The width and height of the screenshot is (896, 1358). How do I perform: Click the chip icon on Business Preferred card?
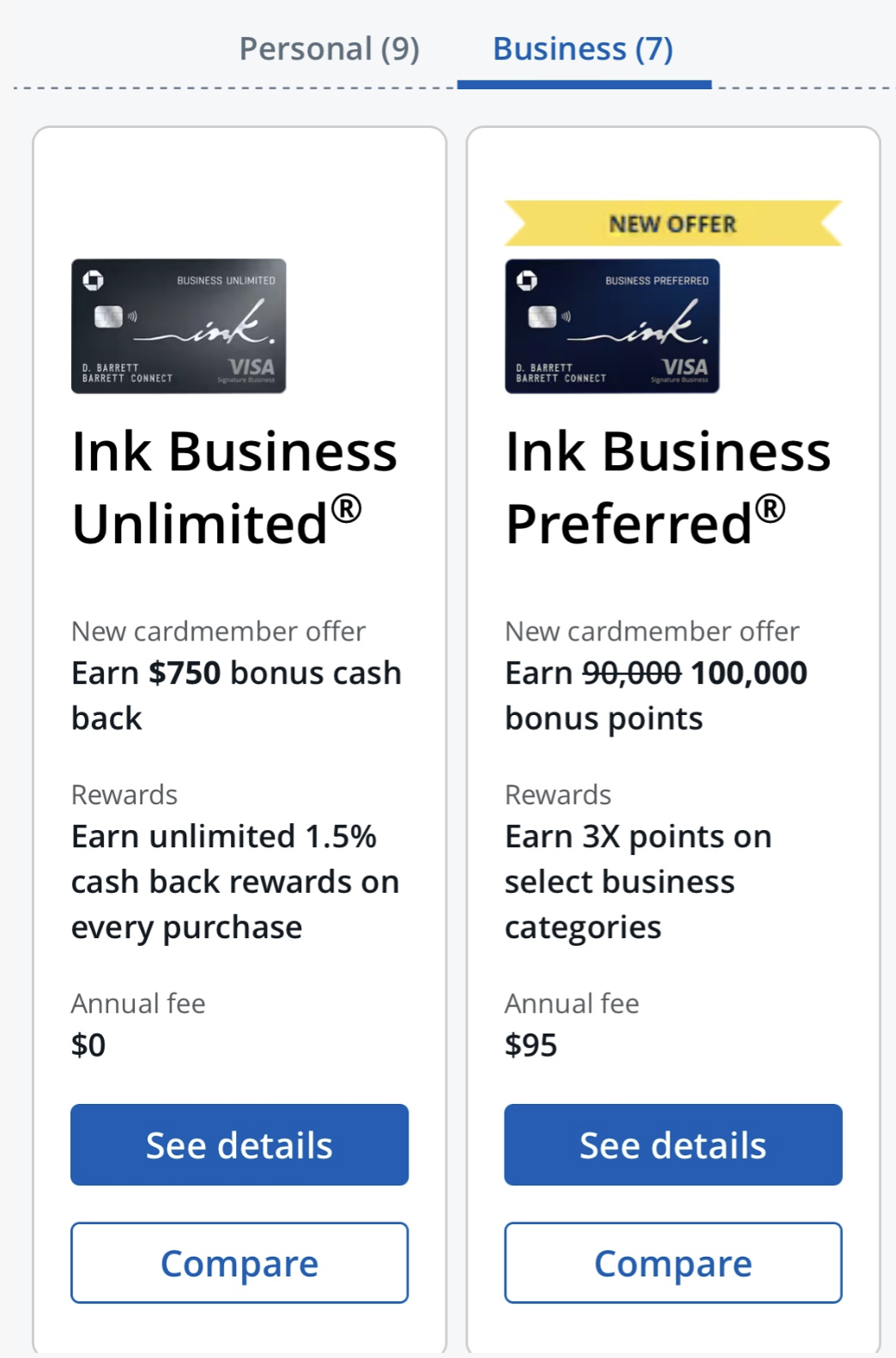click(542, 317)
